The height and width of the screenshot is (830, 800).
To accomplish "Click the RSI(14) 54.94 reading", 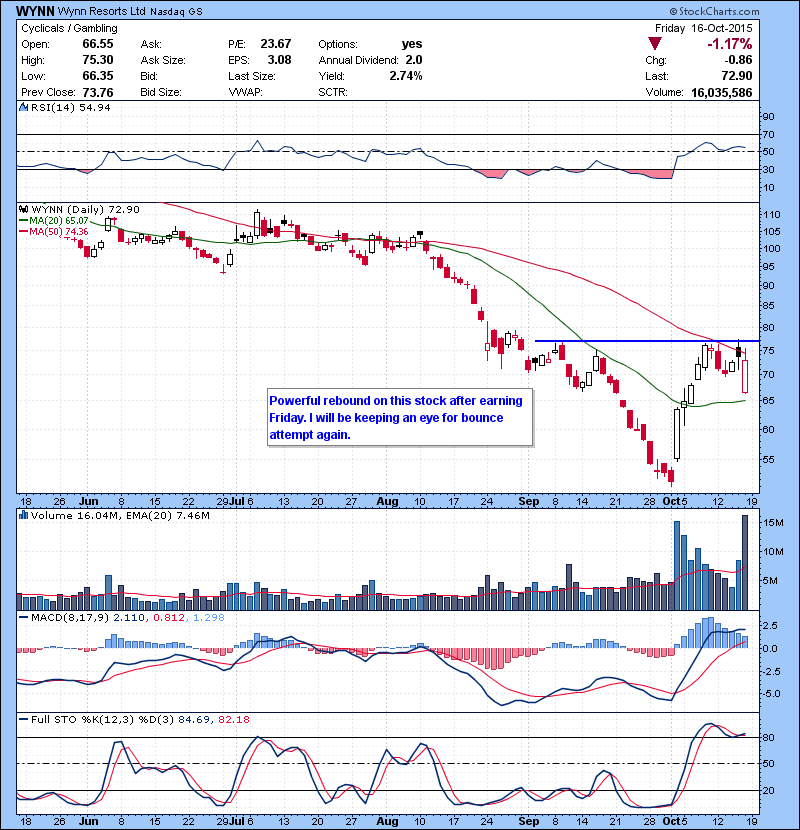I will 71,107.
